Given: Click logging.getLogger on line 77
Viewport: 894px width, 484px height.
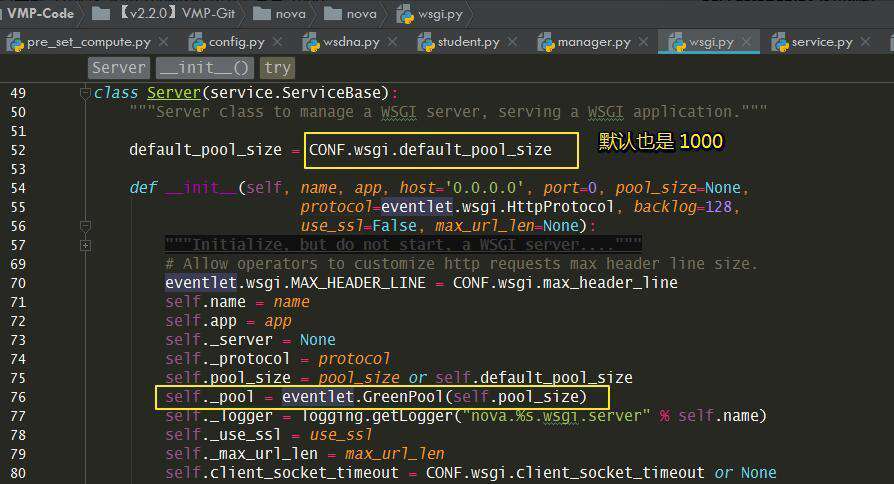Looking at the screenshot, I should click(x=376, y=416).
